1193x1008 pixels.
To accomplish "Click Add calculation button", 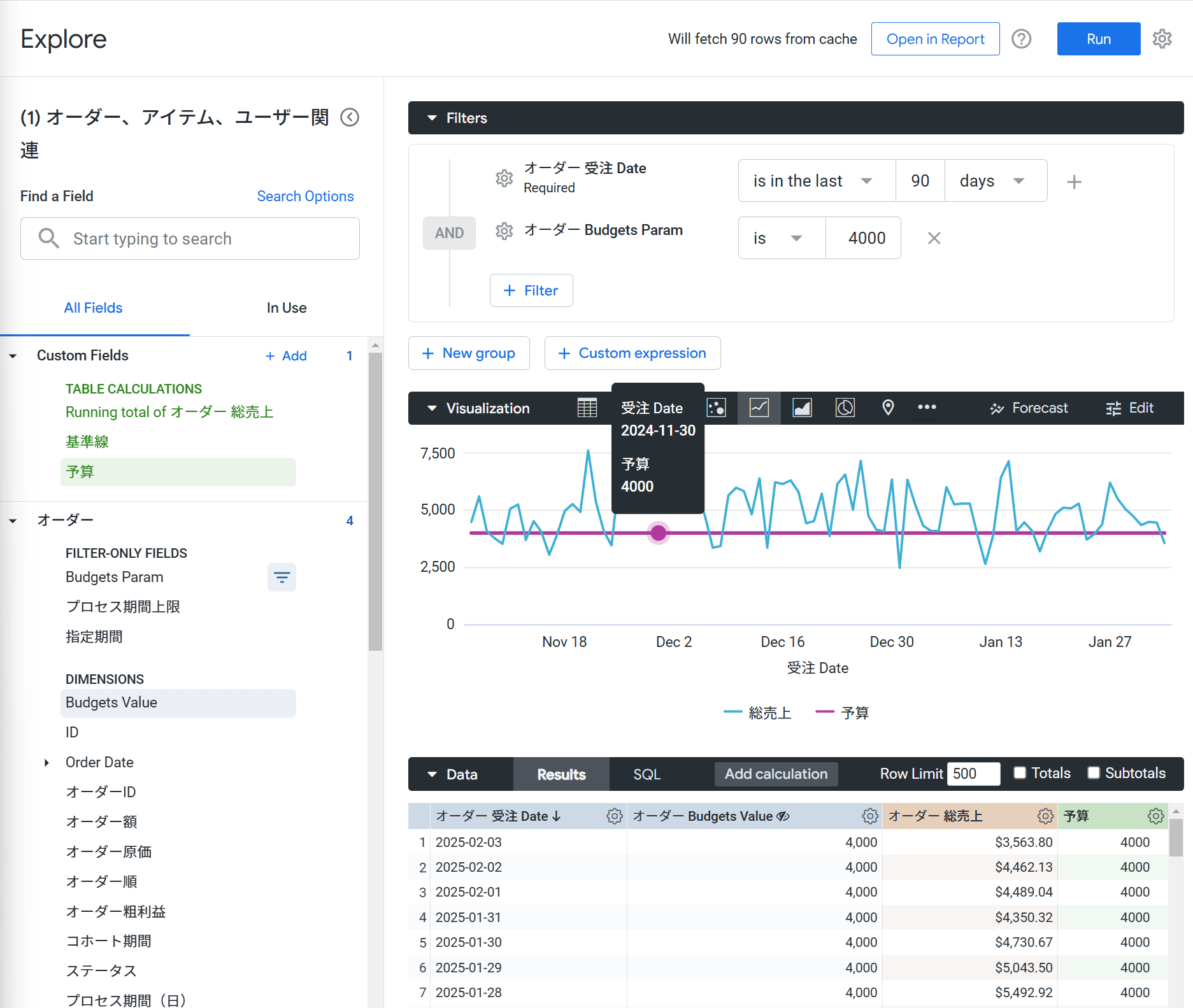I will point(776,774).
